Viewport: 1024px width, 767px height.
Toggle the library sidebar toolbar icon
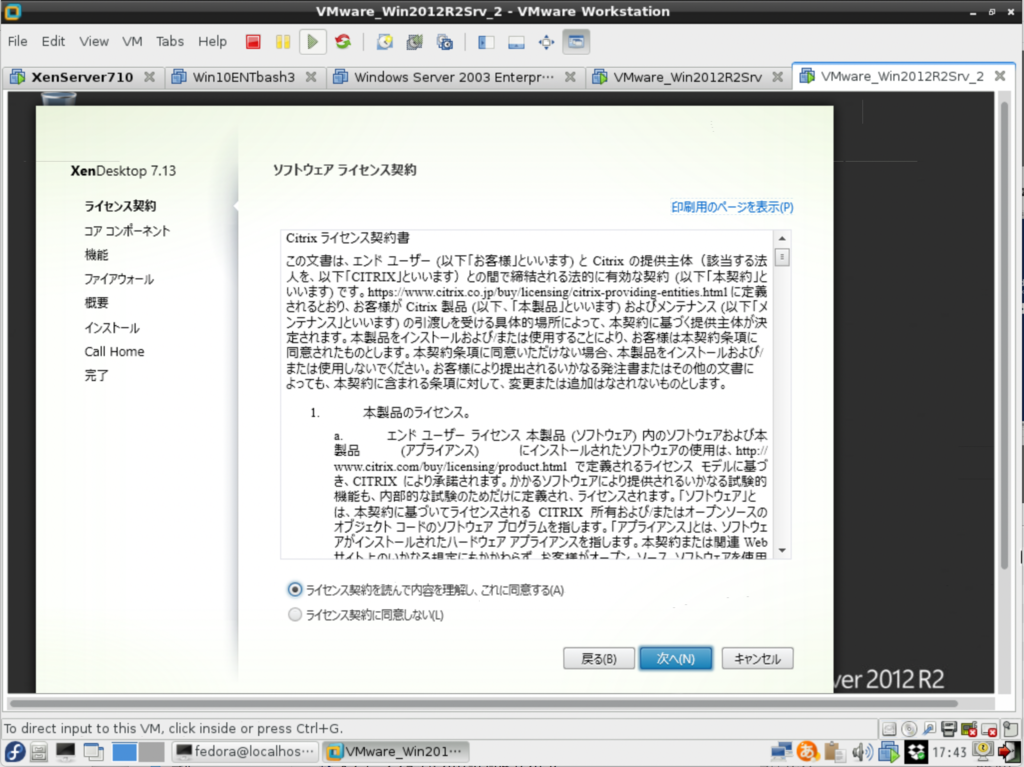(x=486, y=42)
